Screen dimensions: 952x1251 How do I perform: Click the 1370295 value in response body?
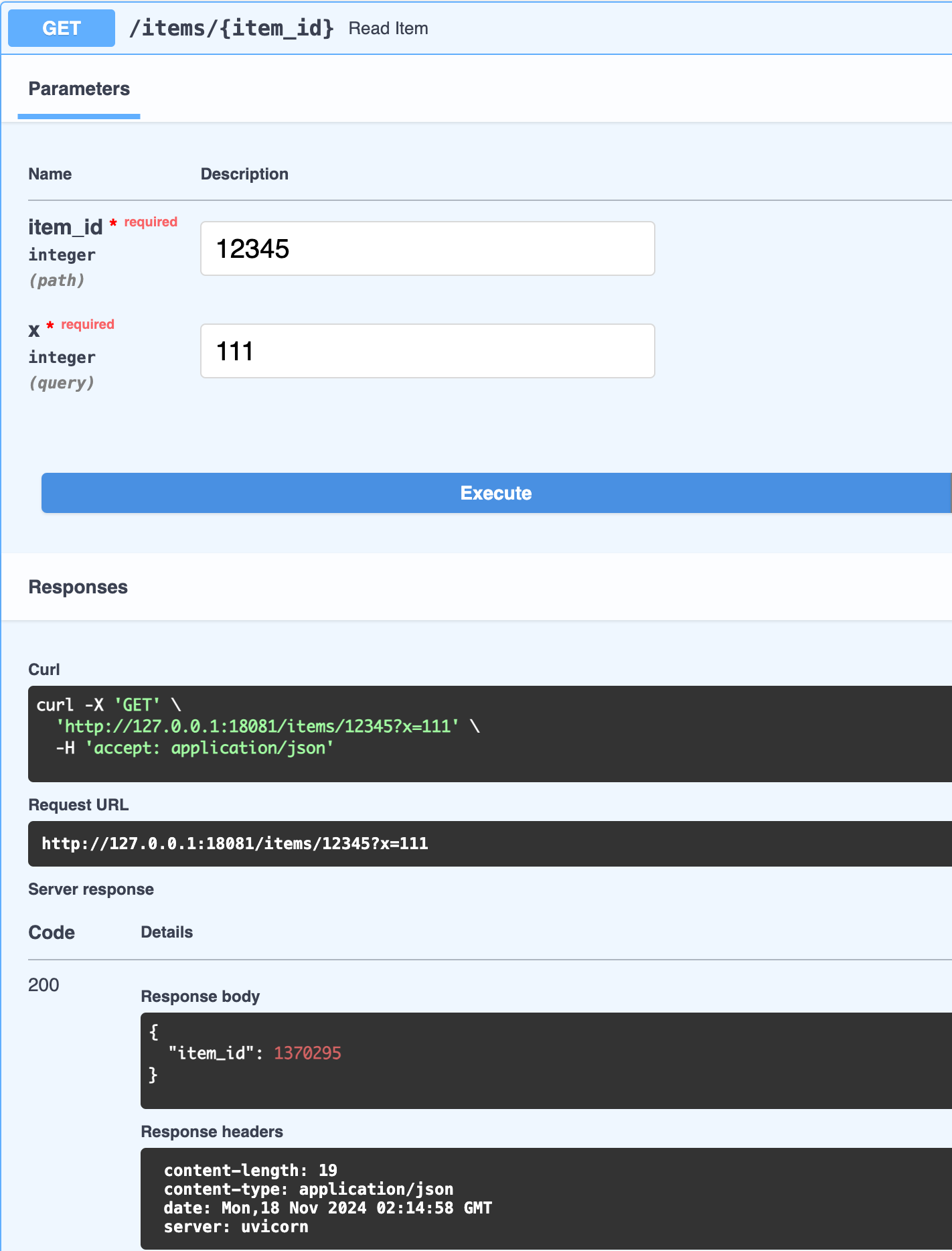(x=307, y=1053)
